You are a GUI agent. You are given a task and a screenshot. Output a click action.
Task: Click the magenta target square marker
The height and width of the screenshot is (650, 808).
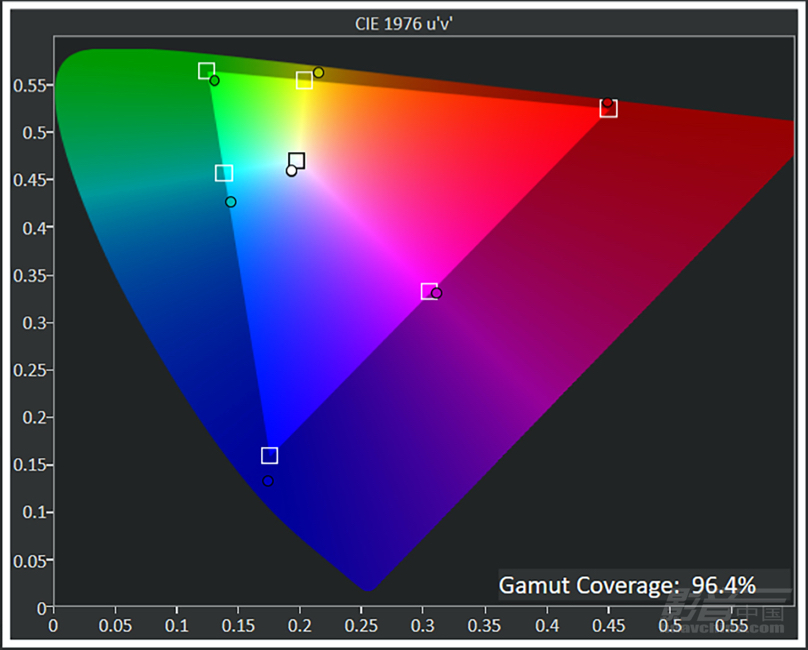(429, 291)
